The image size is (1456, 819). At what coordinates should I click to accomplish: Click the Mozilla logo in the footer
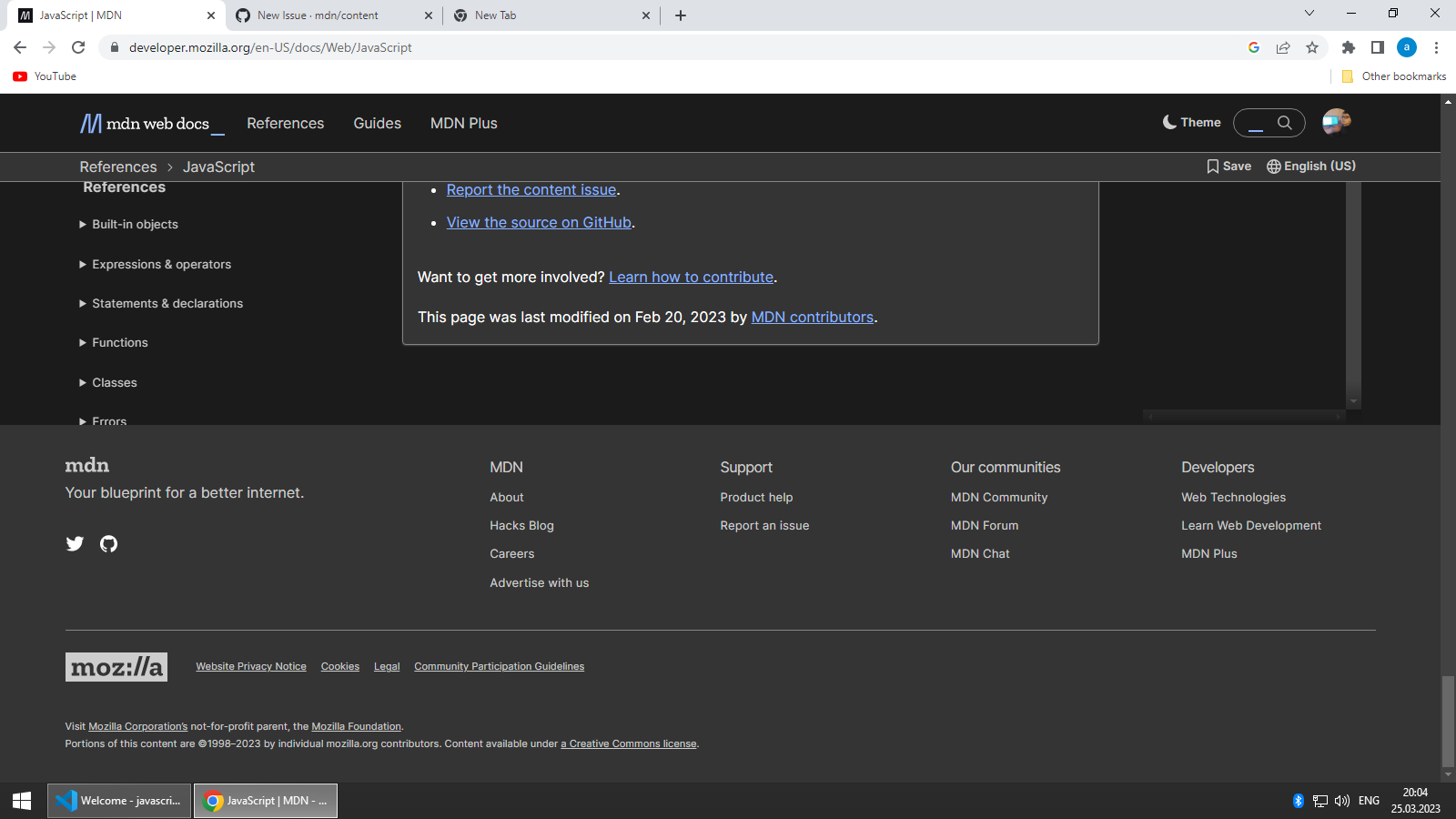(116, 666)
